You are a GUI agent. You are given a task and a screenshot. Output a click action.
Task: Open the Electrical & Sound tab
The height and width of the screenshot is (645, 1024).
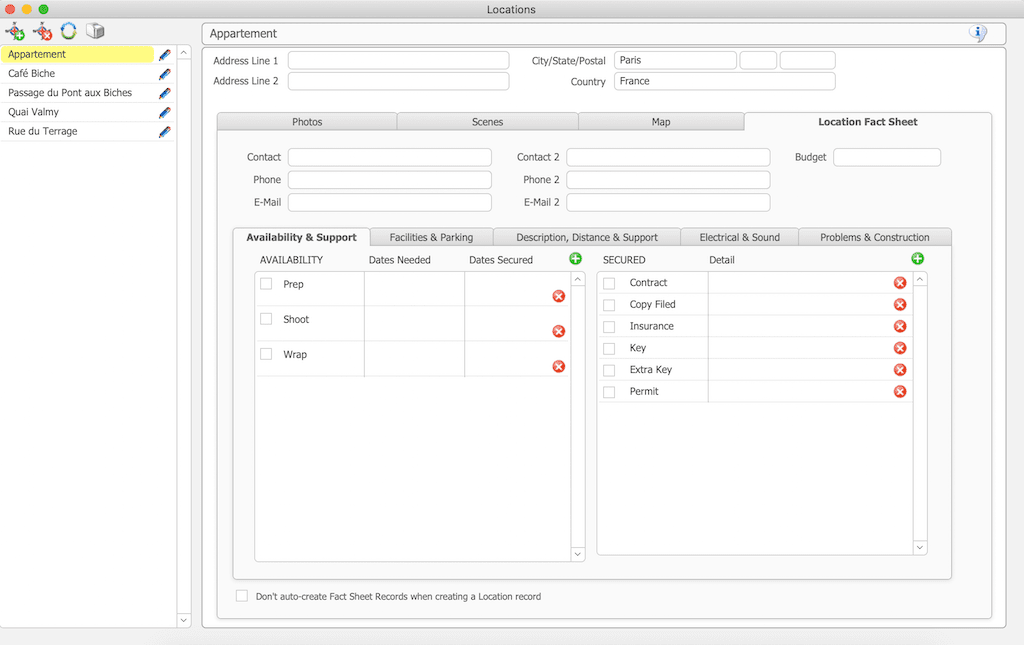click(x=739, y=237)
